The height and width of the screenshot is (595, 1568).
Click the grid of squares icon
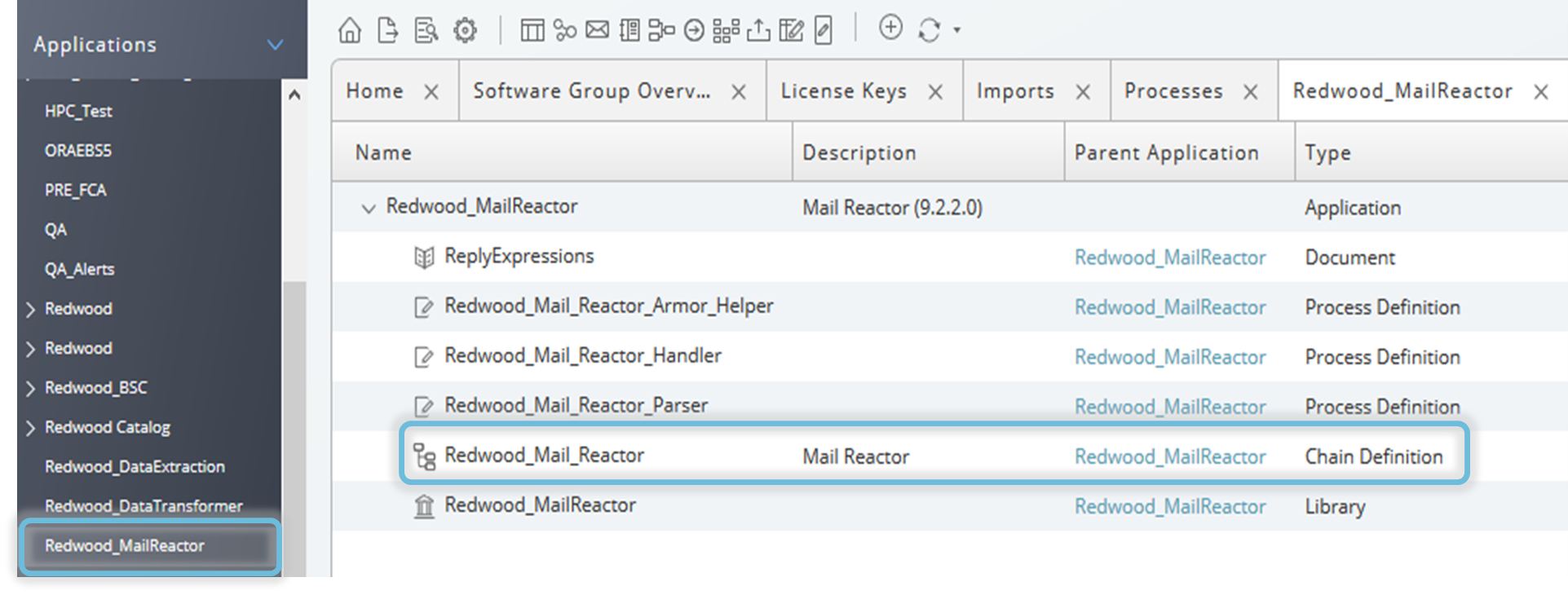pyautogui.click(x=726, y=31)
